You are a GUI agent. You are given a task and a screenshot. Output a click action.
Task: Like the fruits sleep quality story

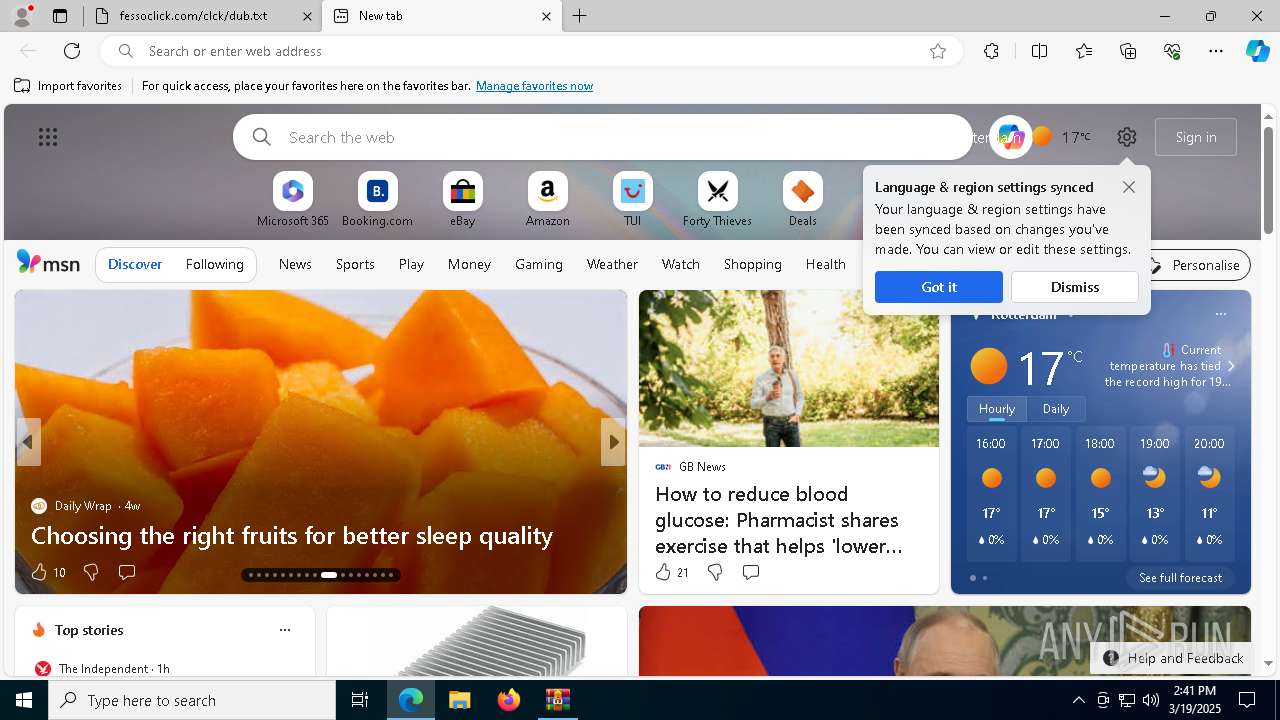39,572
